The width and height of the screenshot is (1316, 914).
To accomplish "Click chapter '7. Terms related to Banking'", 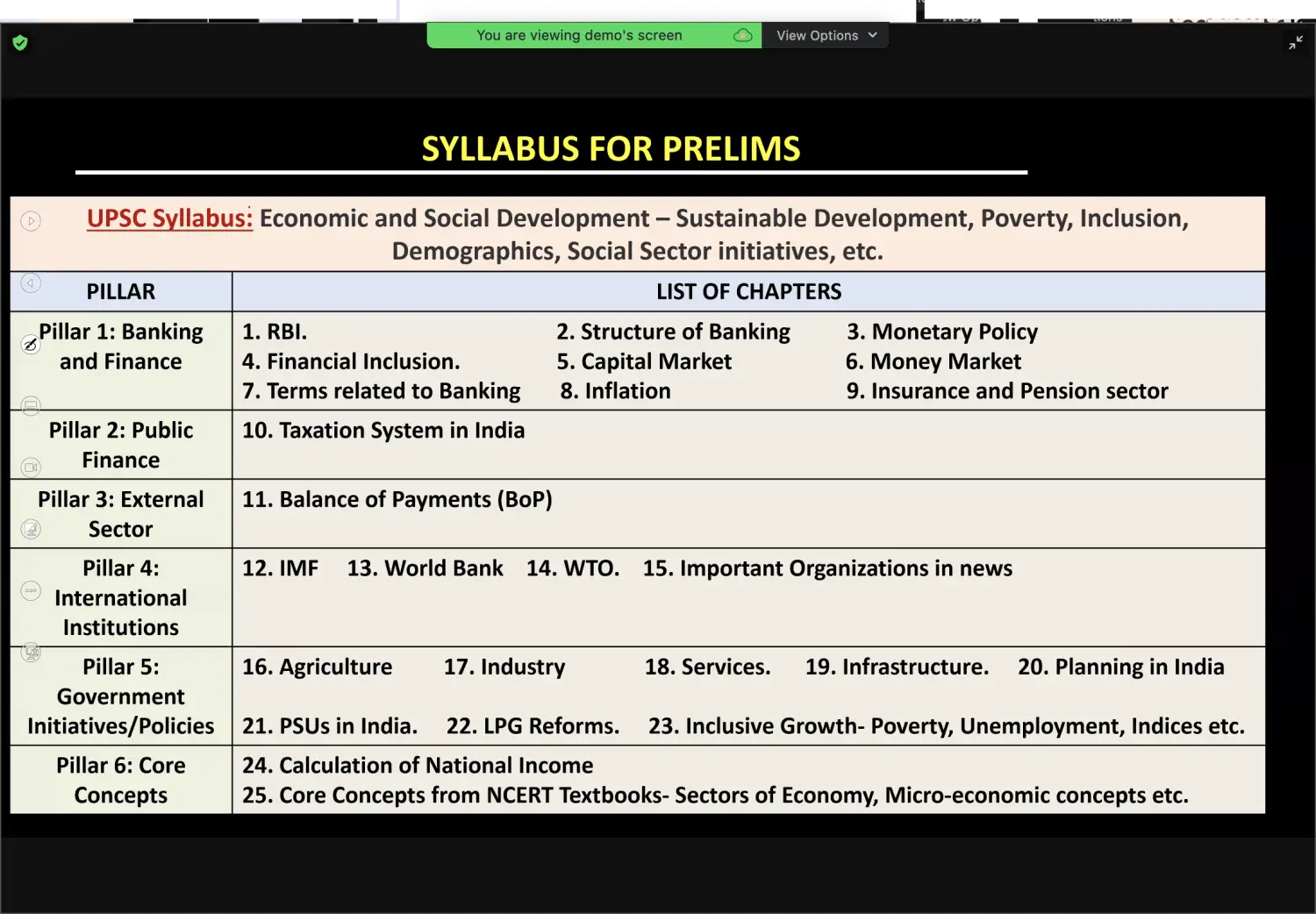I will click(x=382, y=391).
